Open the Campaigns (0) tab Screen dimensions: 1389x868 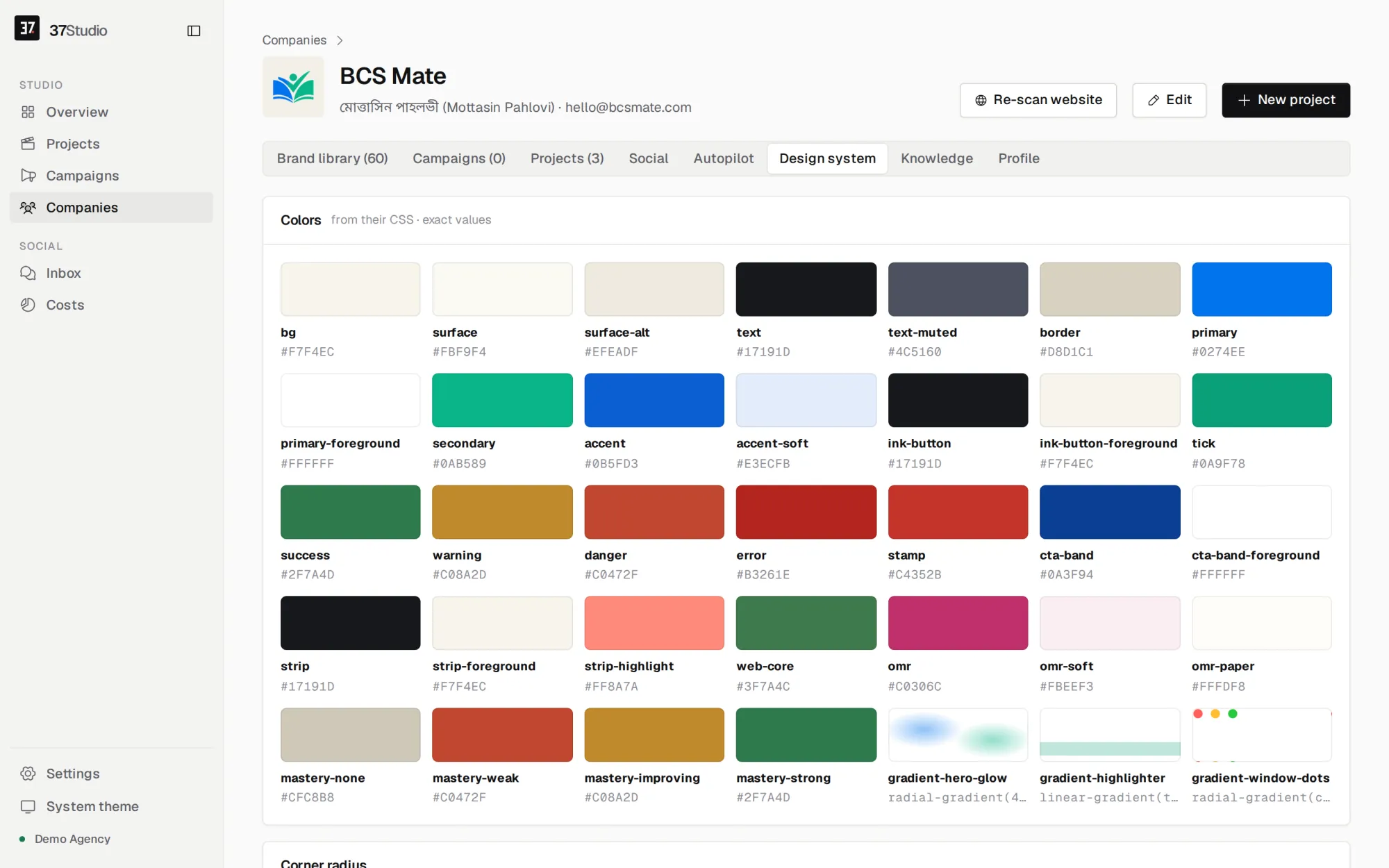458,158
